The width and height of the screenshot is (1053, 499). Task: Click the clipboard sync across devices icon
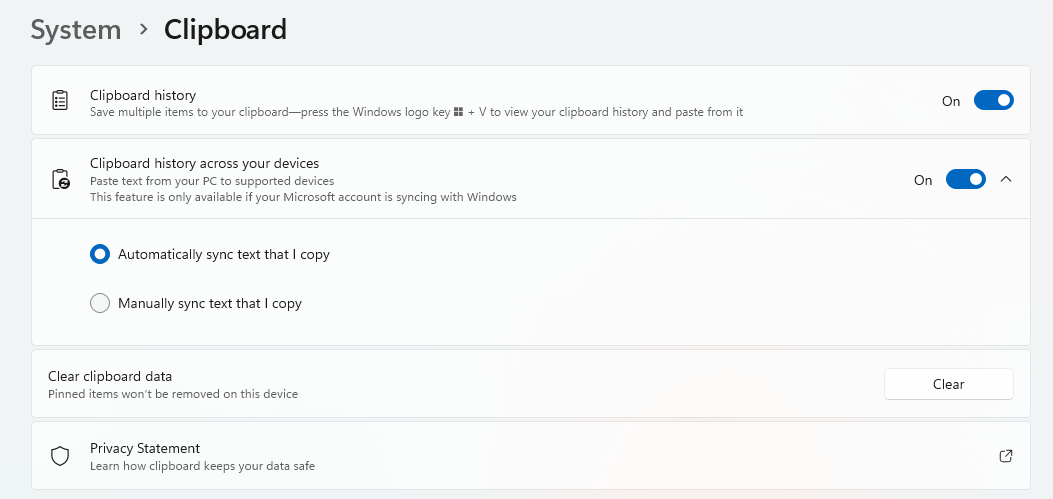click(60, 180)
